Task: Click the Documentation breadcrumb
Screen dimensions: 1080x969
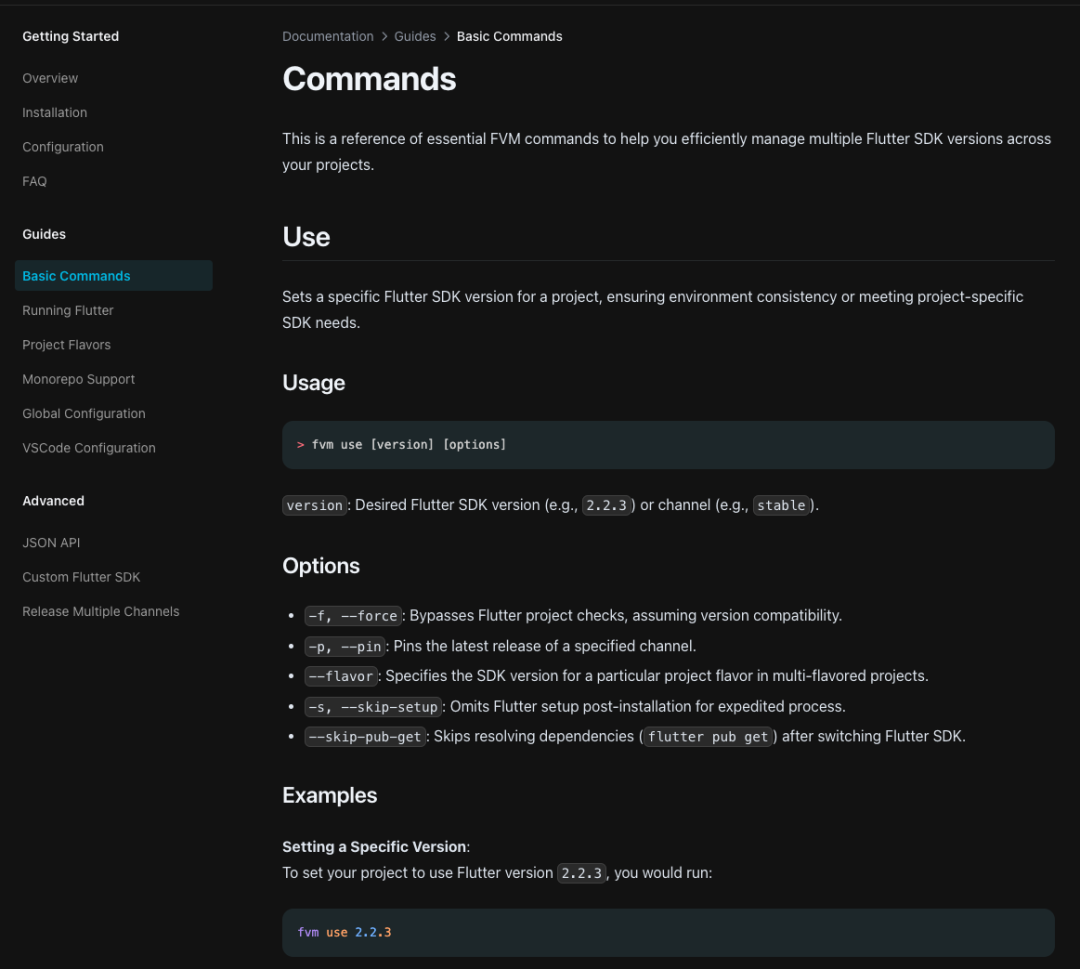Action: point(328,36)
